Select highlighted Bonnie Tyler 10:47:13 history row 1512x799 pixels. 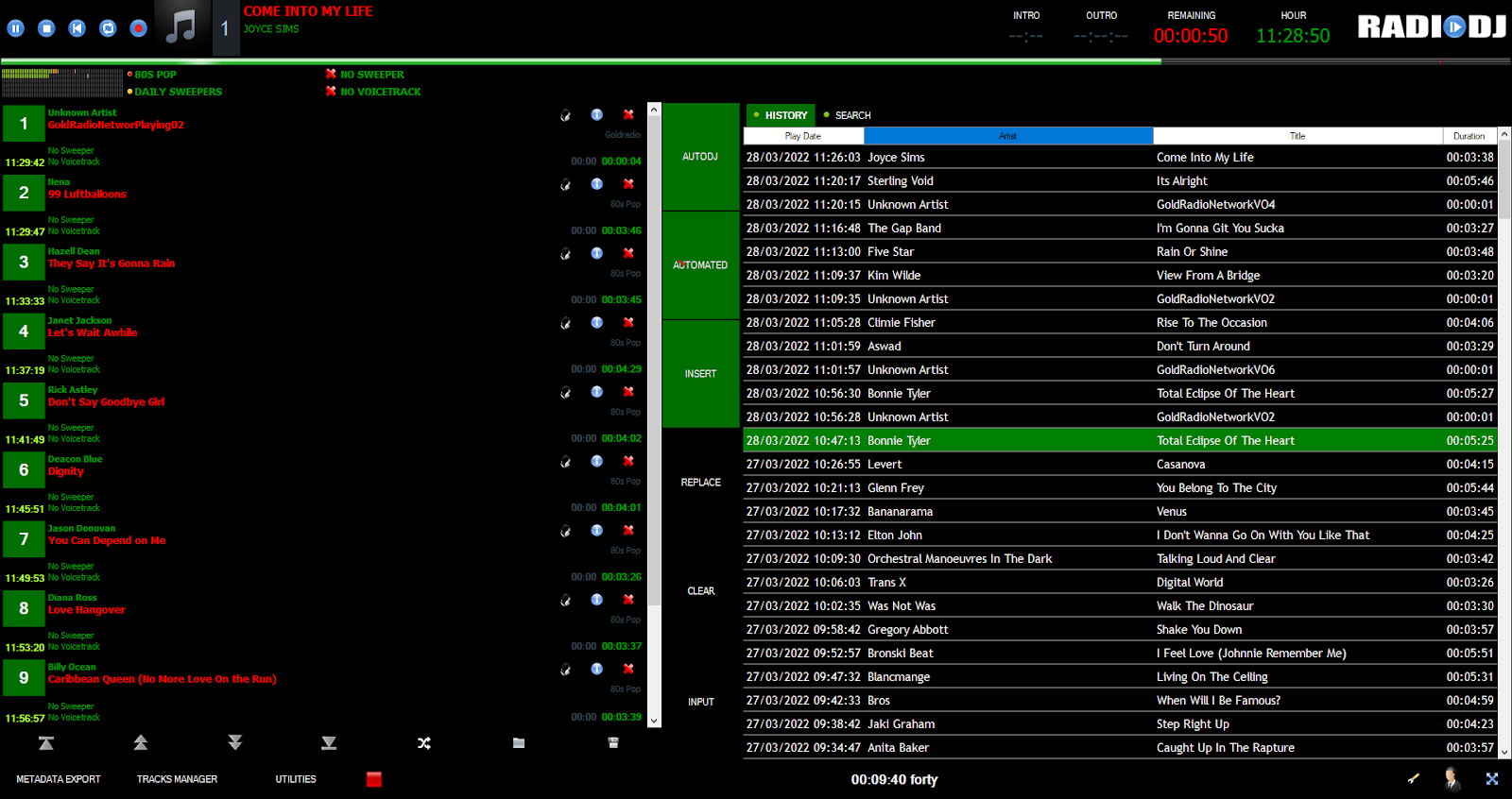[x=1120, y=440]
